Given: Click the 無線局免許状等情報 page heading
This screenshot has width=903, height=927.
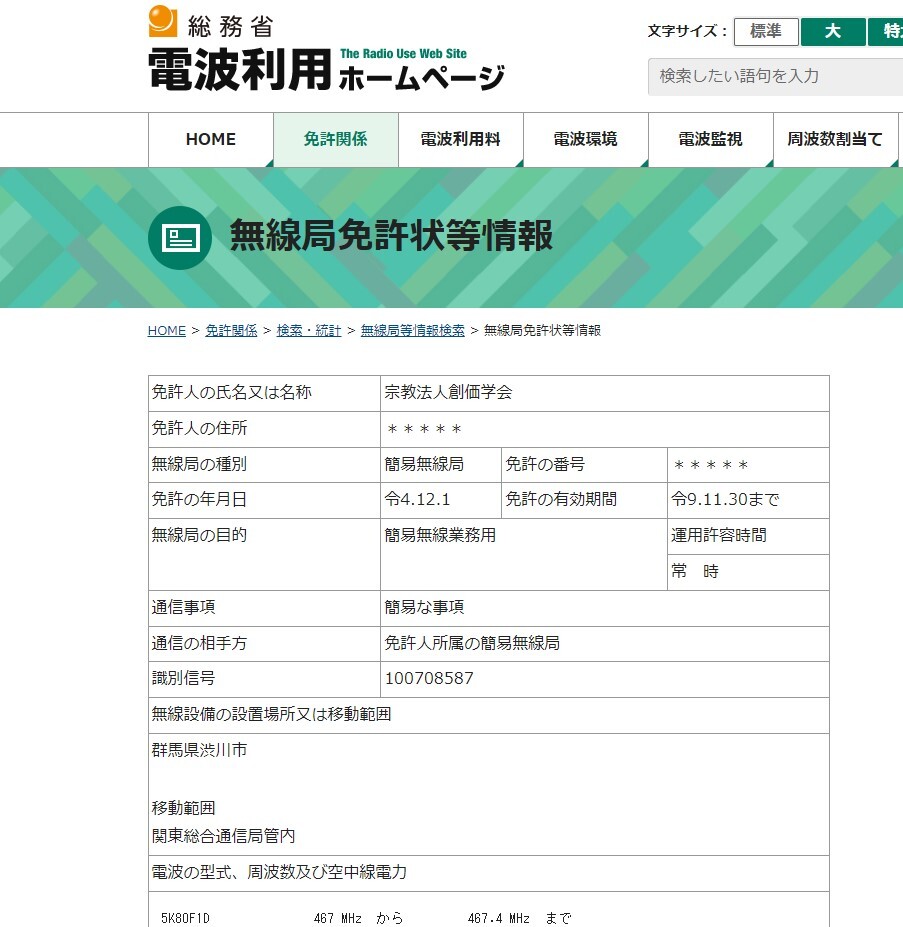Looking at the screenshot, I should [x=391, y=235].
